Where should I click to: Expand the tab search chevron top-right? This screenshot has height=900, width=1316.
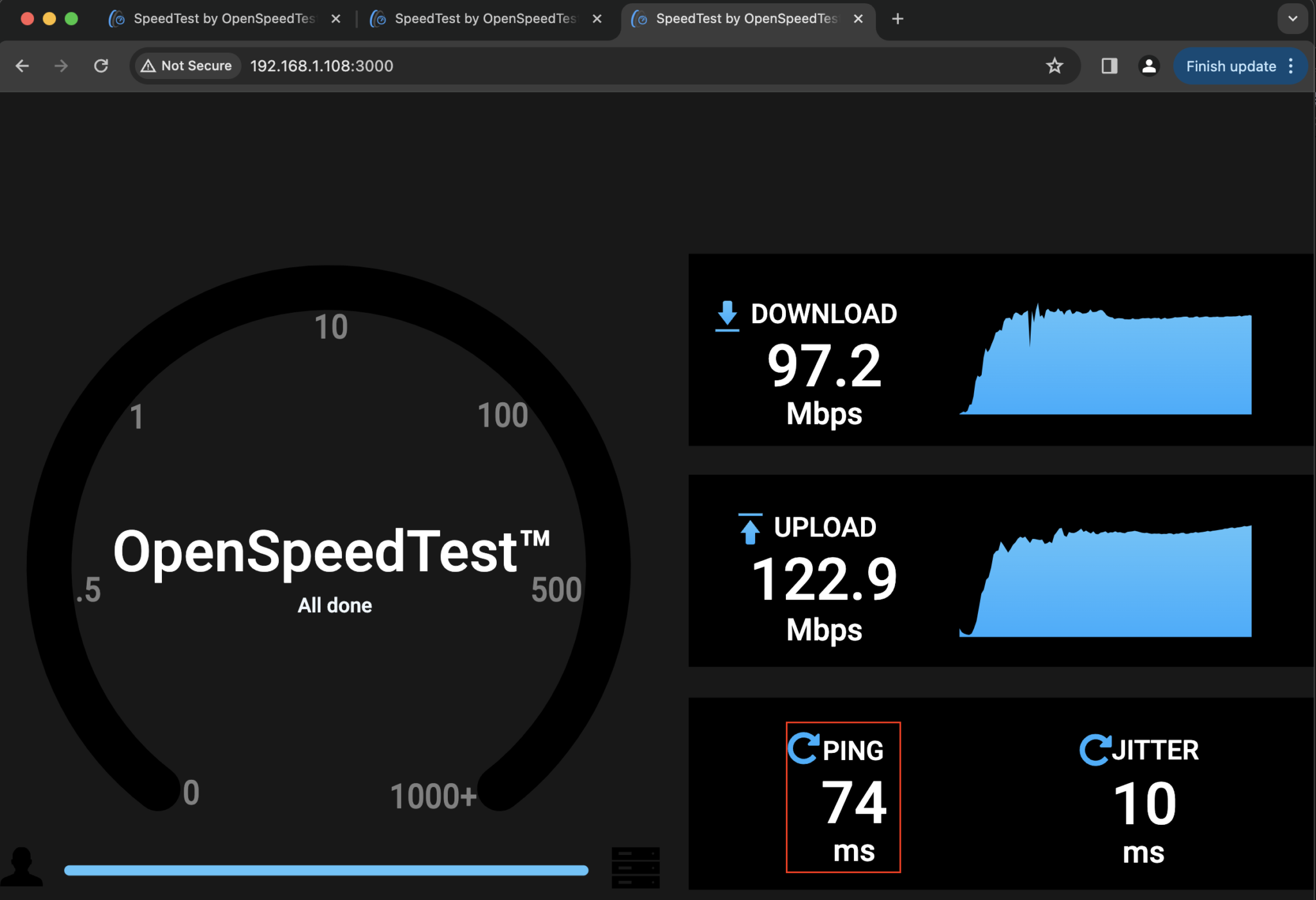[1292, 19]
